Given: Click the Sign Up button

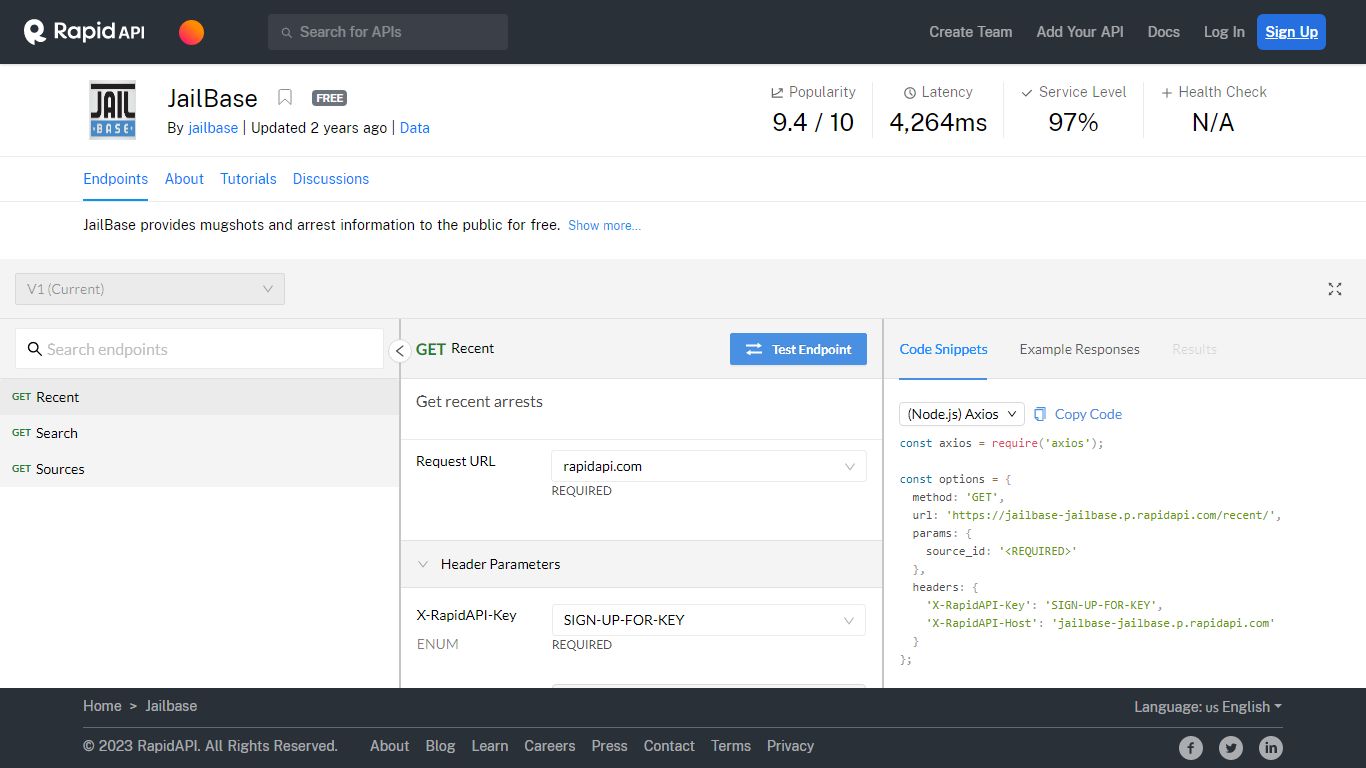Looking at the screenshot, I should coord(1291,32).
